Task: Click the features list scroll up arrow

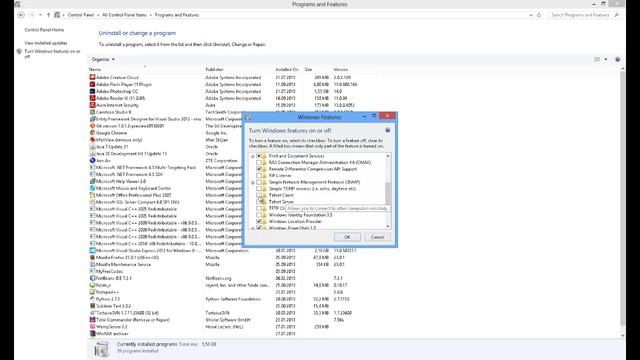Action: click(x=388, y=156)
